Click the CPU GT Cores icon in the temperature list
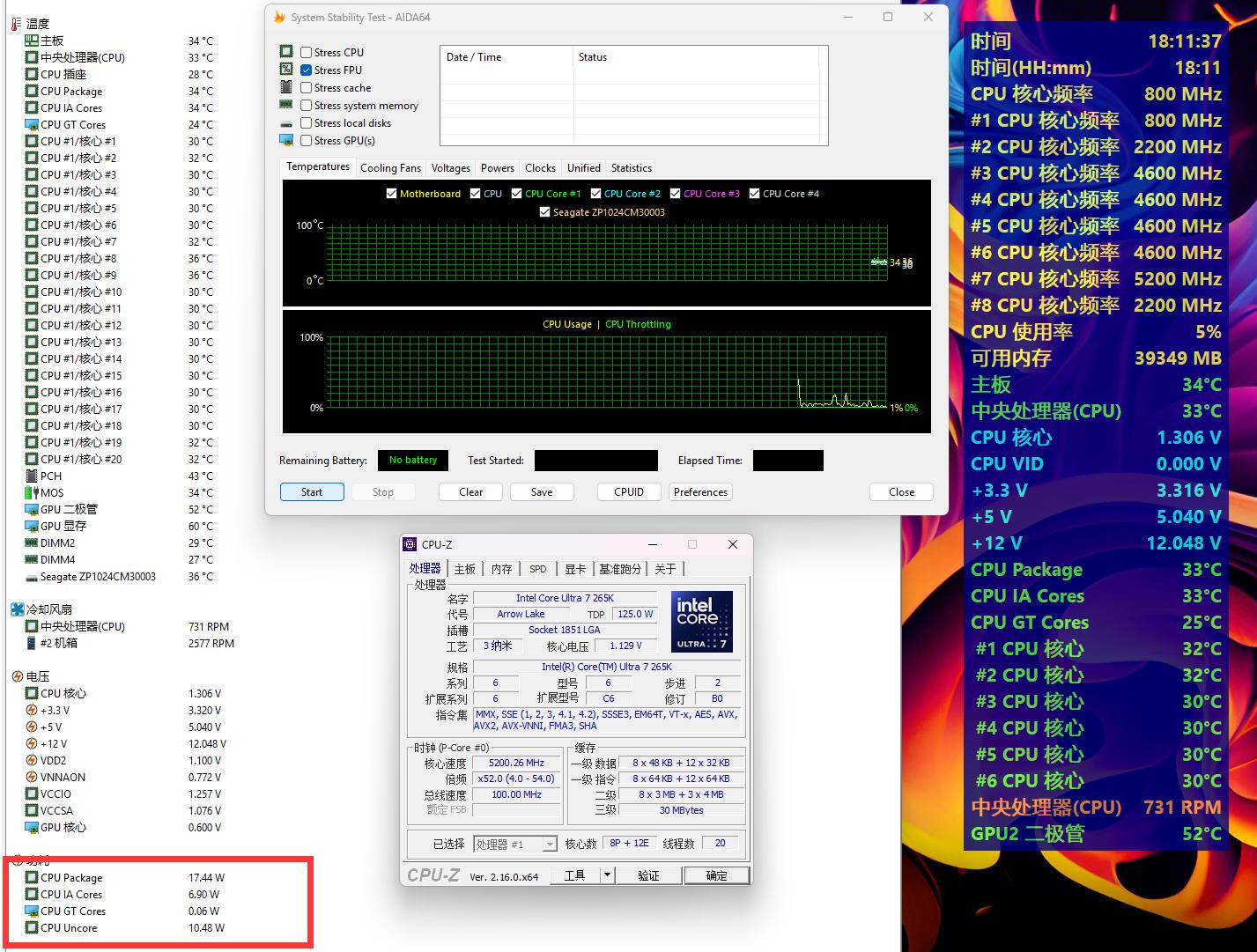The image size is (1257, 952). (x=32, y=124)
